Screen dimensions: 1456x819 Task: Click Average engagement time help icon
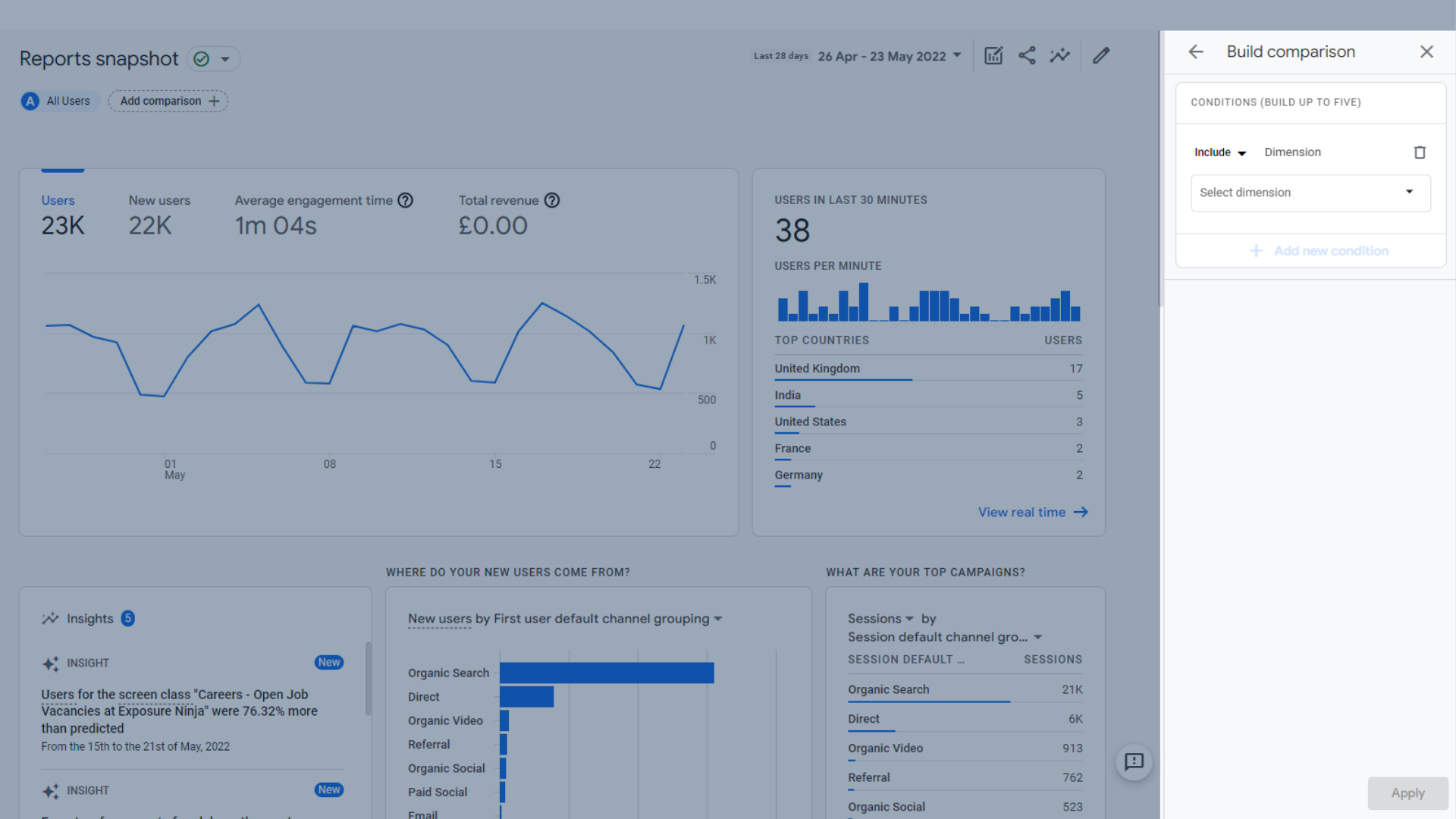point(406,200)
